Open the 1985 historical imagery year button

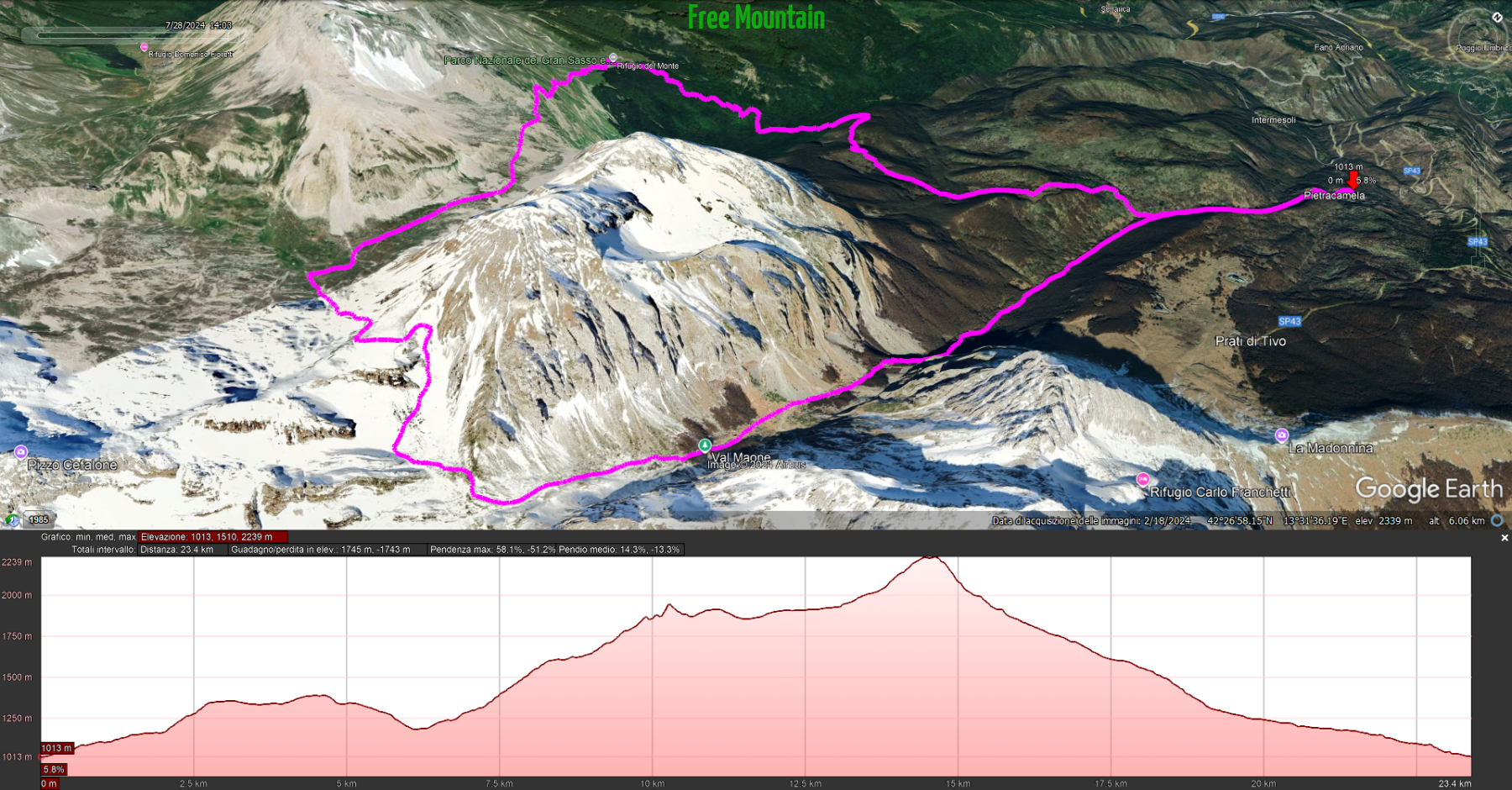pyautogui.click(x=39, y=519)
